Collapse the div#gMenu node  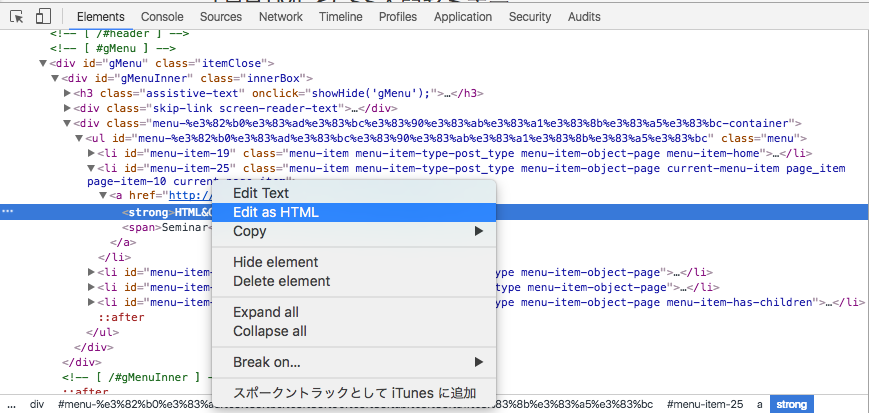point(43,63)
